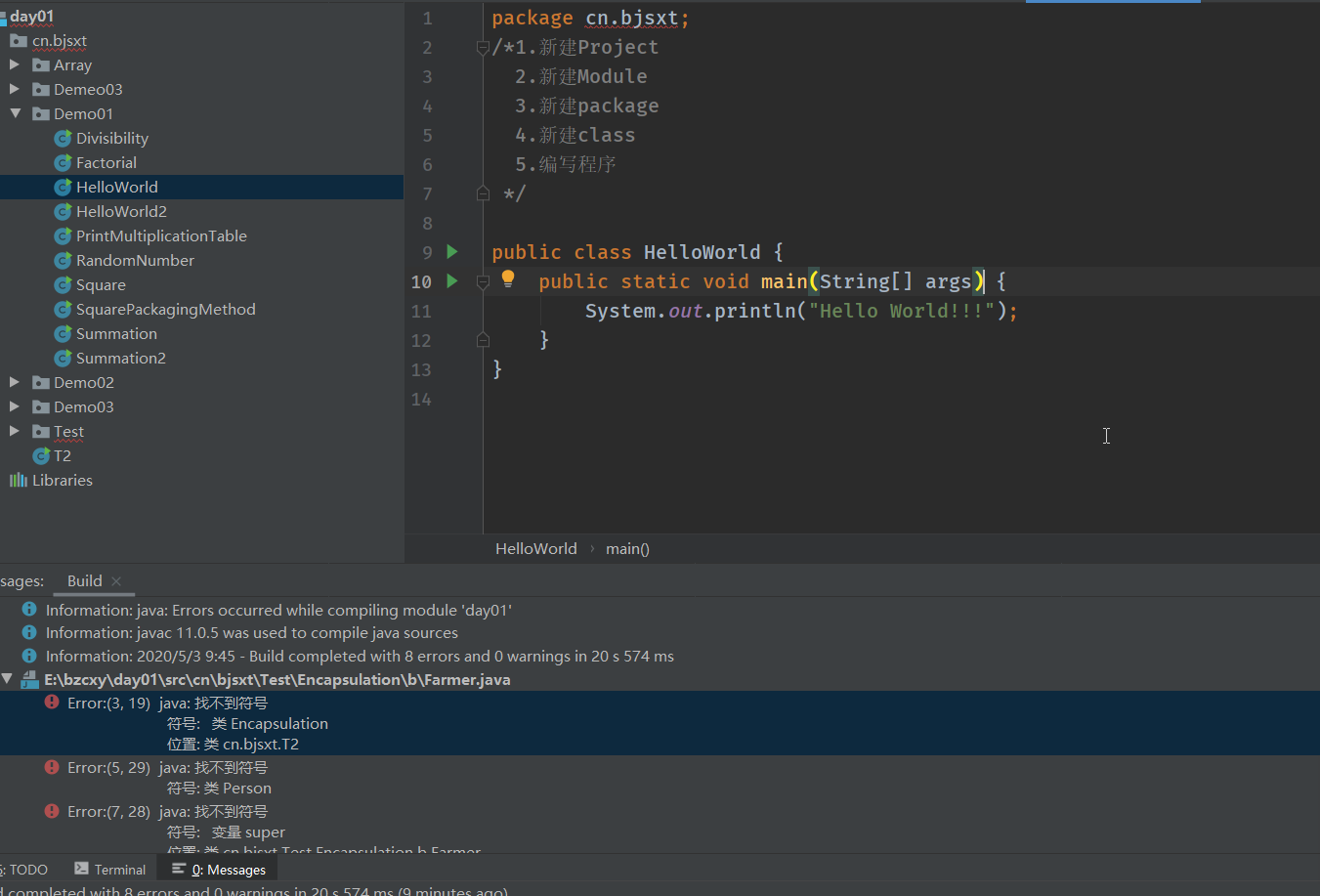Expand the Test package node
Viewport: 1320px width, 896px height.
[15, 431]
